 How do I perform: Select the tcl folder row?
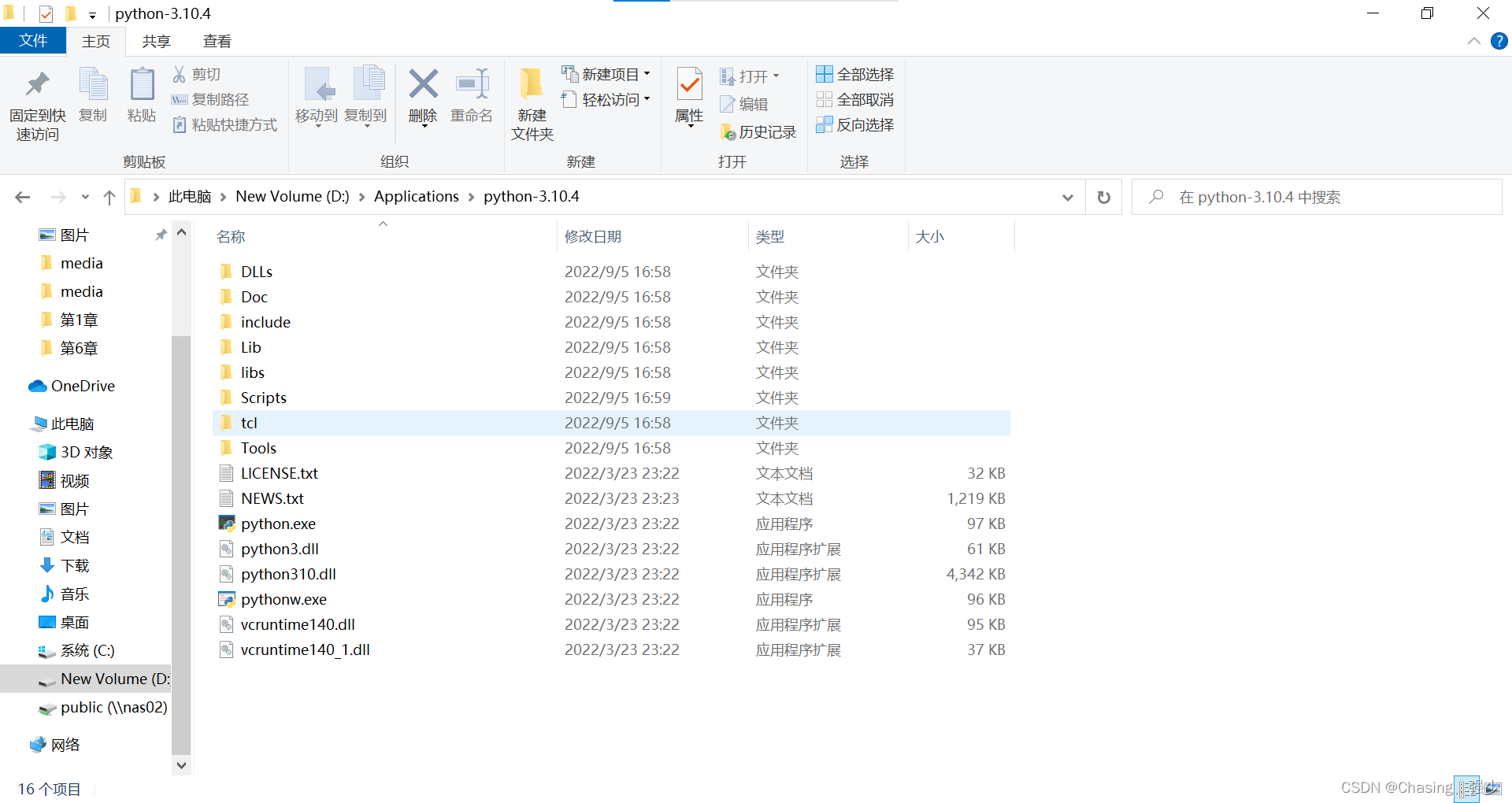(x=611, y=423)
